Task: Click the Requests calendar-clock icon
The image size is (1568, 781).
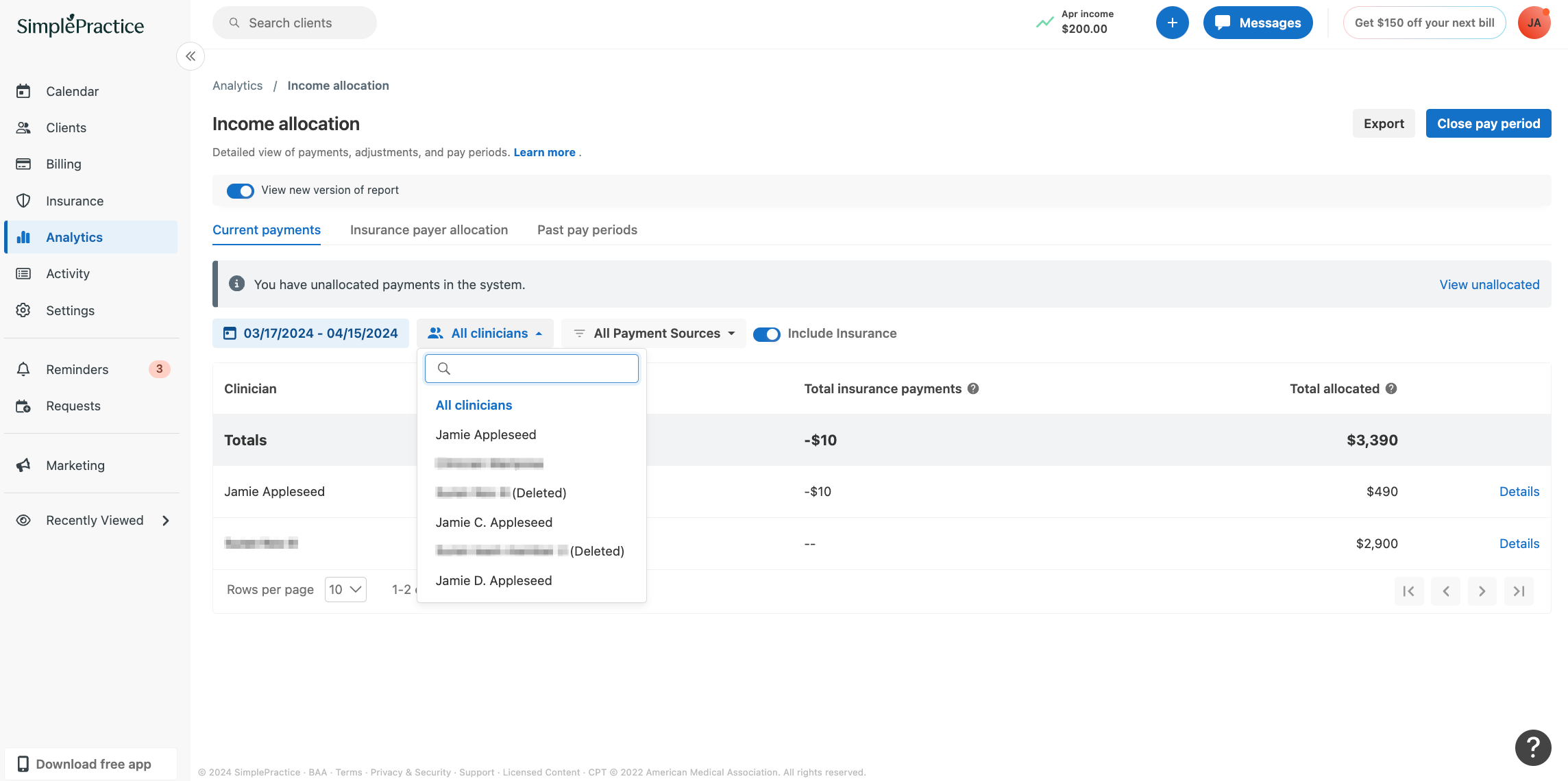Action: (23, 406)
